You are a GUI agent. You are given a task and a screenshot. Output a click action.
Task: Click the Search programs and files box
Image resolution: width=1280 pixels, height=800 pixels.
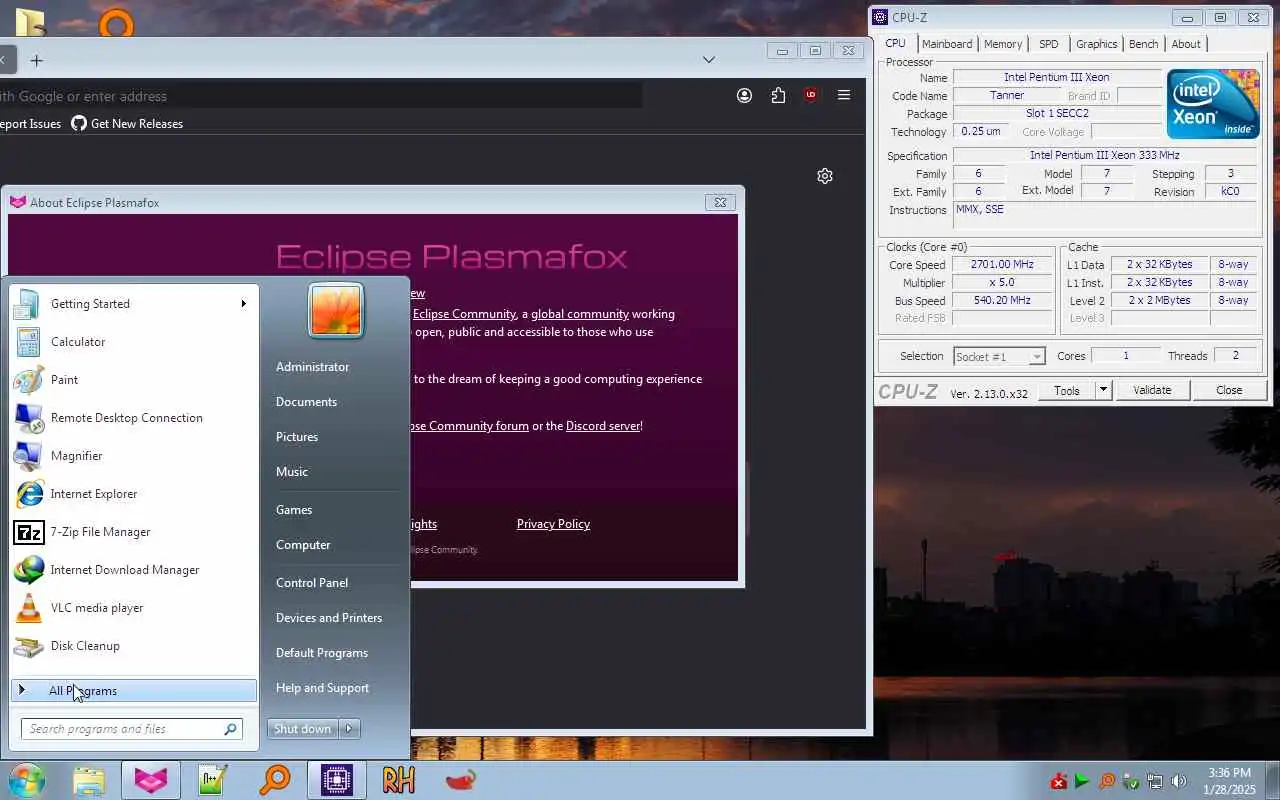131,729
